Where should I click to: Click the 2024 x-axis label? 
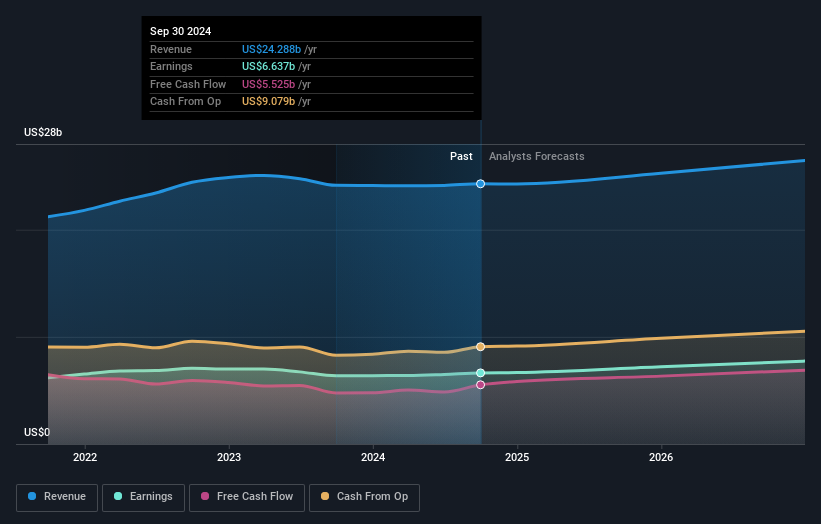tap(373, 458)
